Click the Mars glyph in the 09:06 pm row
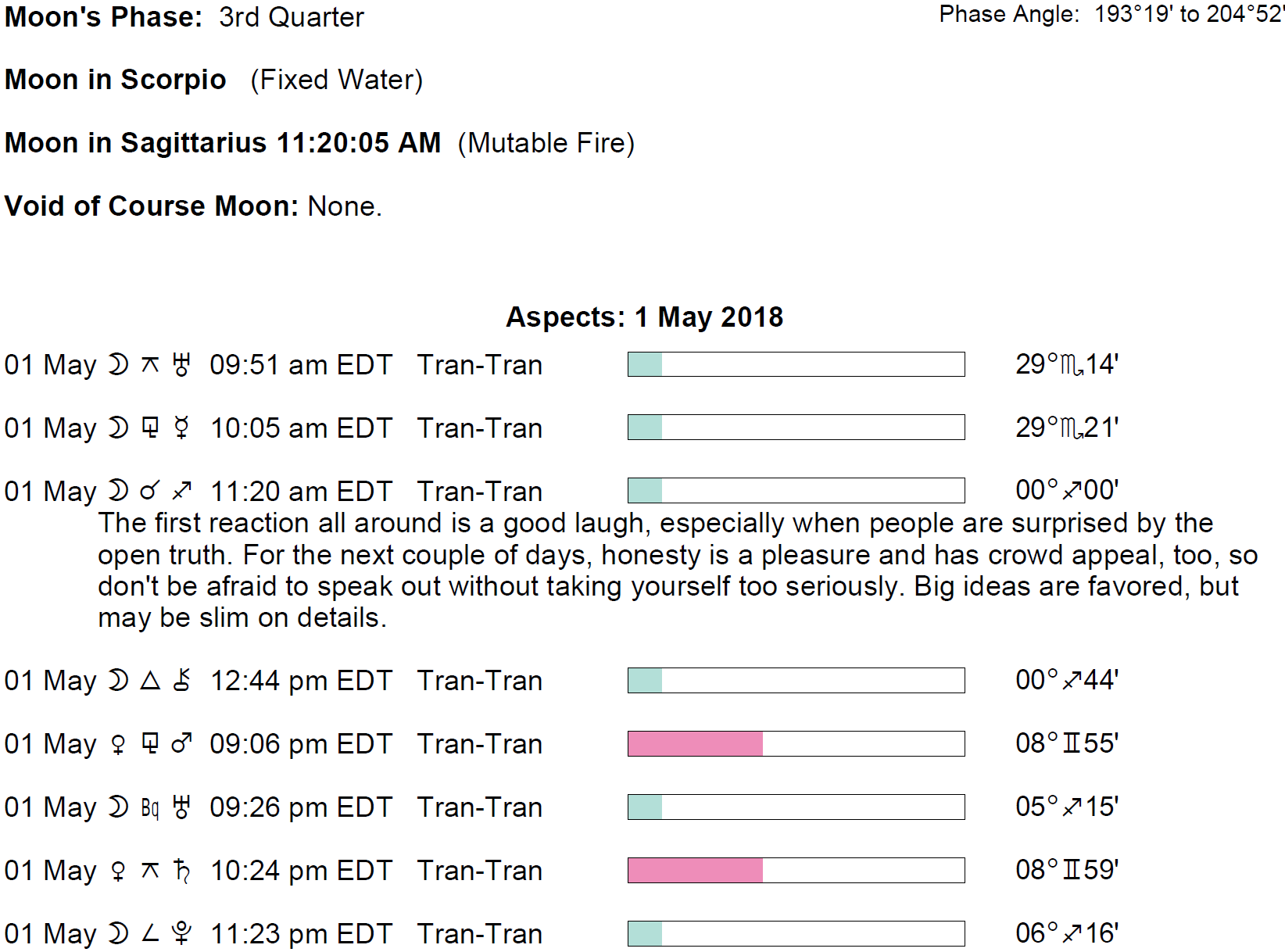The image size is (1285, 952). pyautogui.click(x=181, y=744)
